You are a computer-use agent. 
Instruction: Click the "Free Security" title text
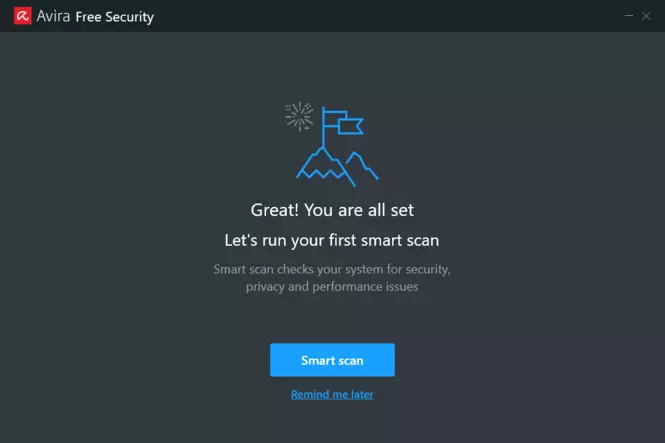tap(115, 17)
